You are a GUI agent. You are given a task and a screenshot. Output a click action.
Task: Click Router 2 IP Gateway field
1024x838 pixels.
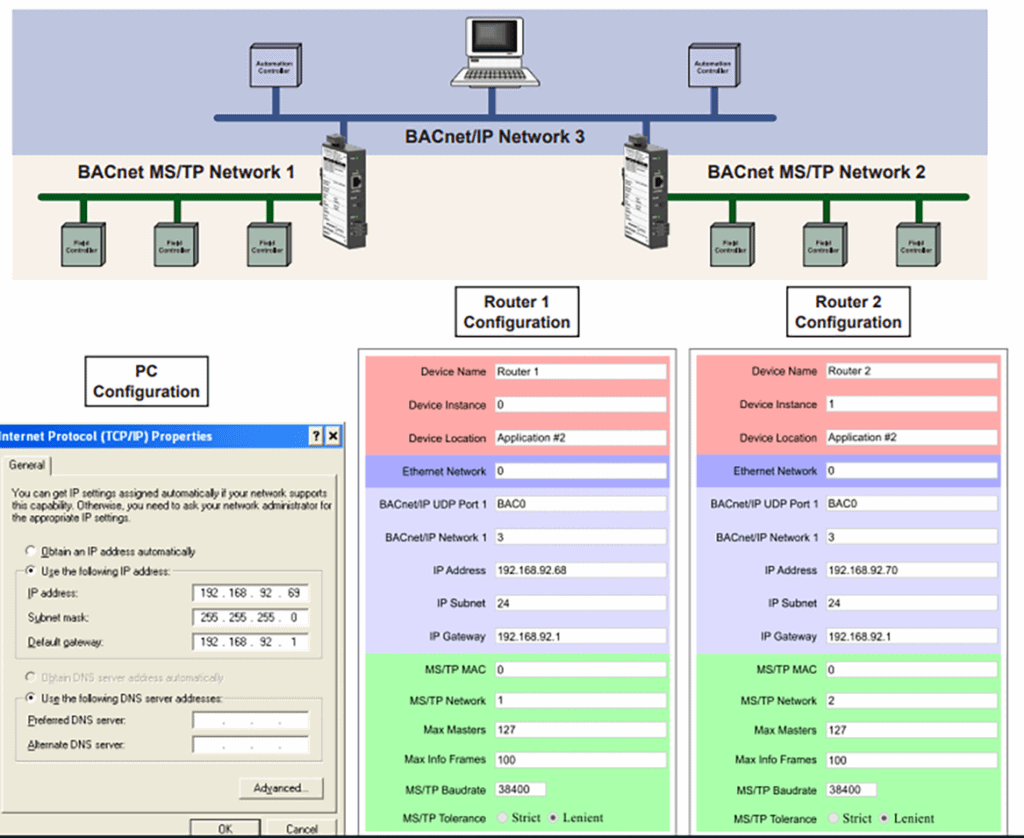[x=912, y=636]
